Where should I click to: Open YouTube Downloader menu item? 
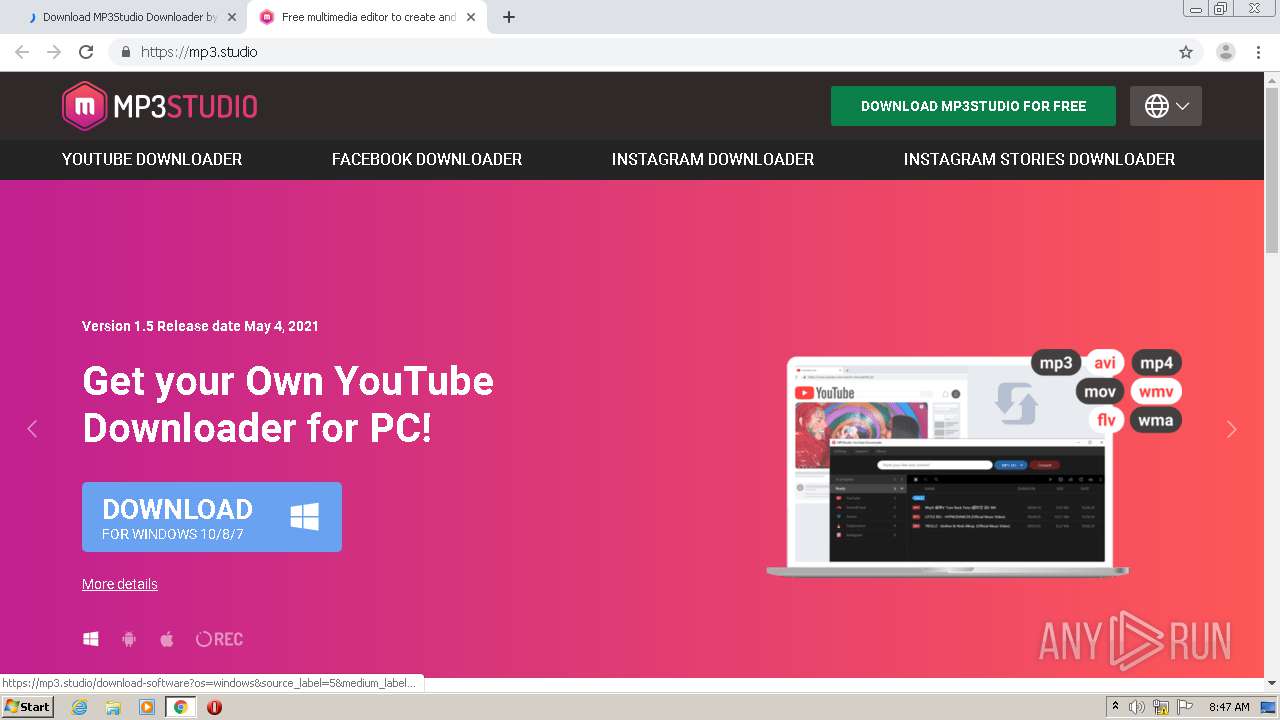152,159
